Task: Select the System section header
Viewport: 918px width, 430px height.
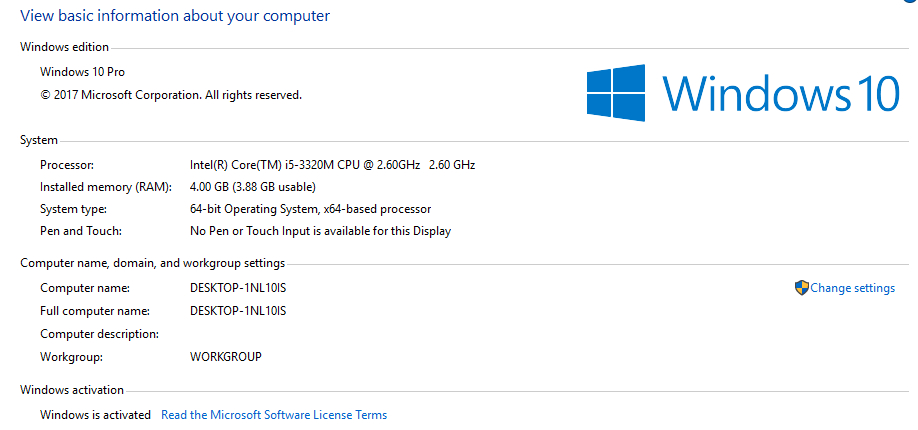Action: pyautogui.click(x=39, y=140)
